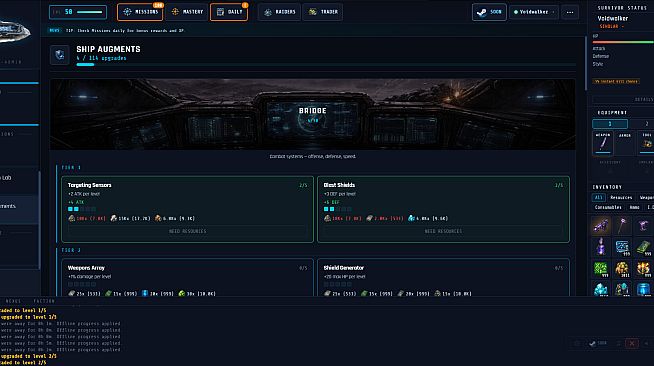654x366 pixels.
Task: Click the blue resource icon in Weapons Array
Action: 145,293
